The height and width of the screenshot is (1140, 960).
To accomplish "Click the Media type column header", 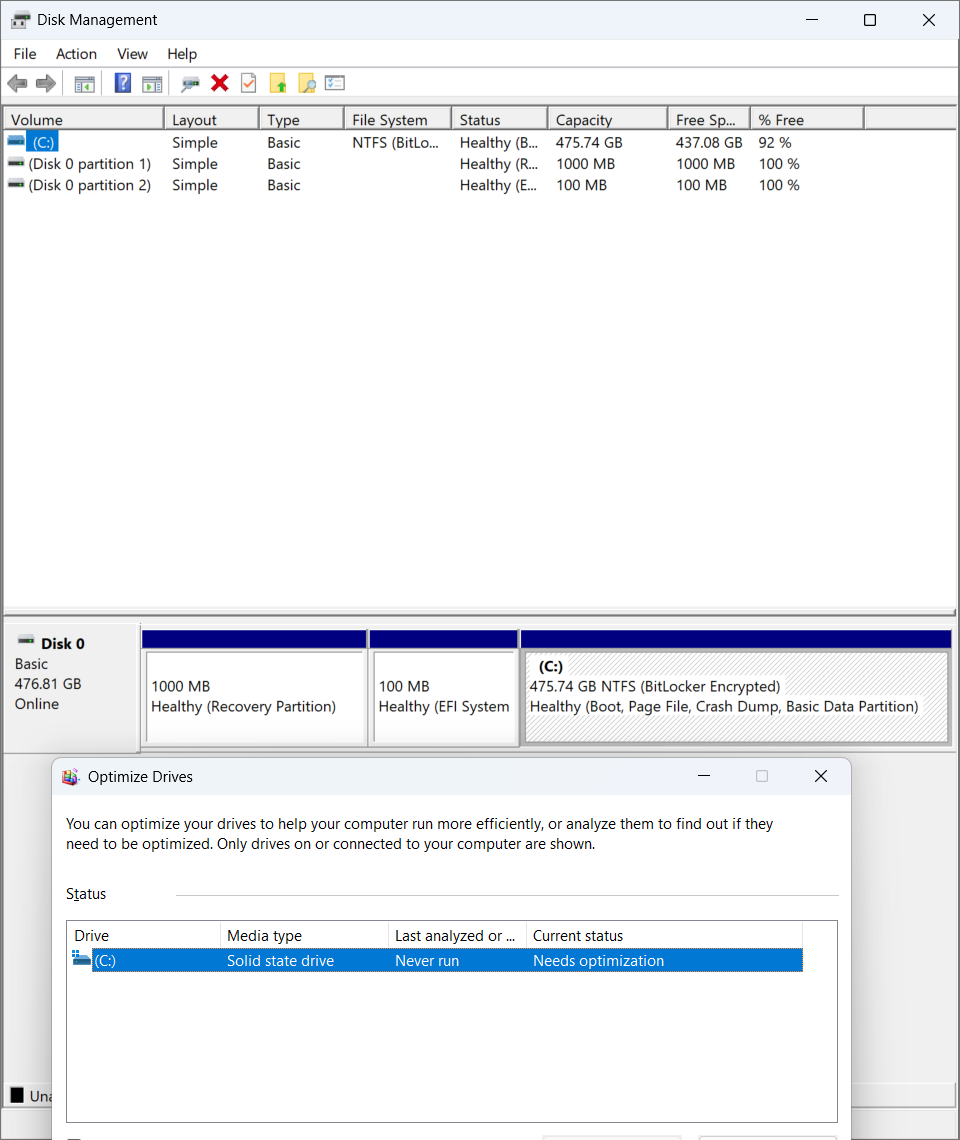I will pos(305,936).
